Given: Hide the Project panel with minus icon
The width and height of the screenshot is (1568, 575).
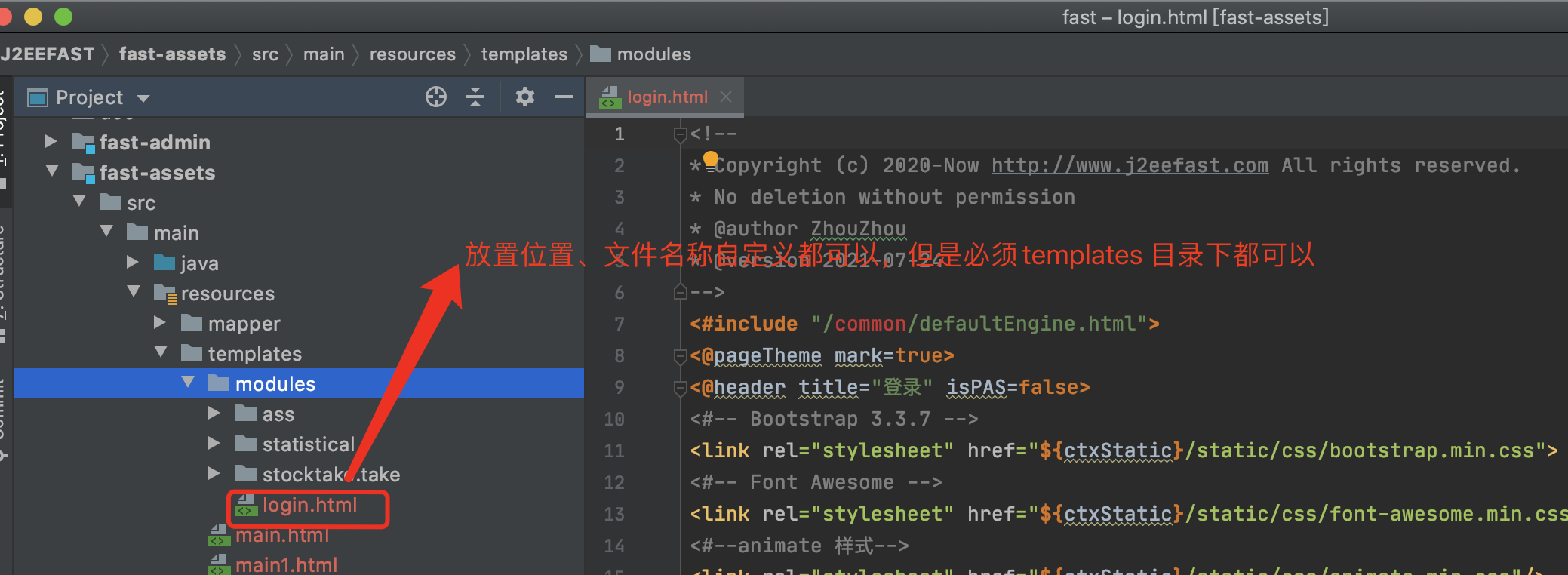Looking at the screenshot, I should 564,97.
